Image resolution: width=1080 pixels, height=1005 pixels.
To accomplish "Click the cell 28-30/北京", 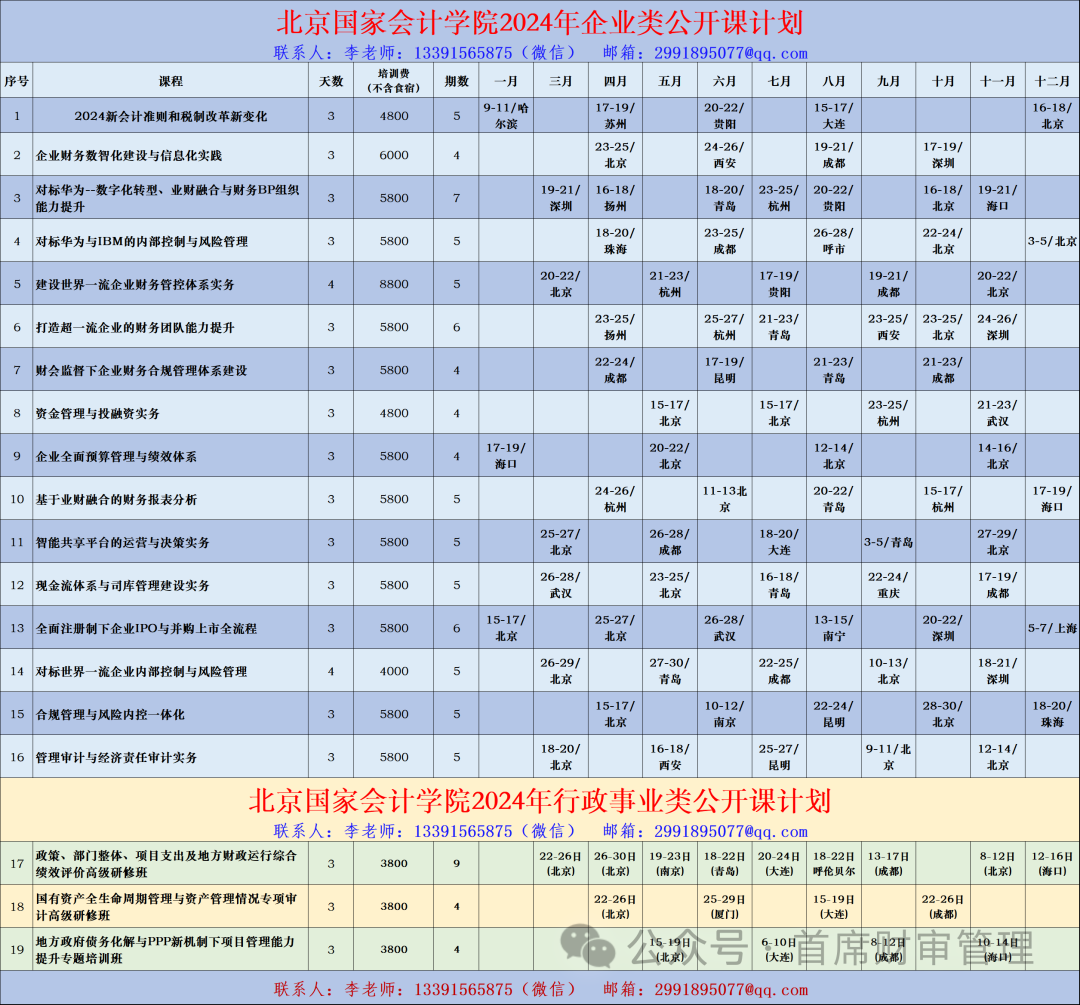I will coord(943,714).
